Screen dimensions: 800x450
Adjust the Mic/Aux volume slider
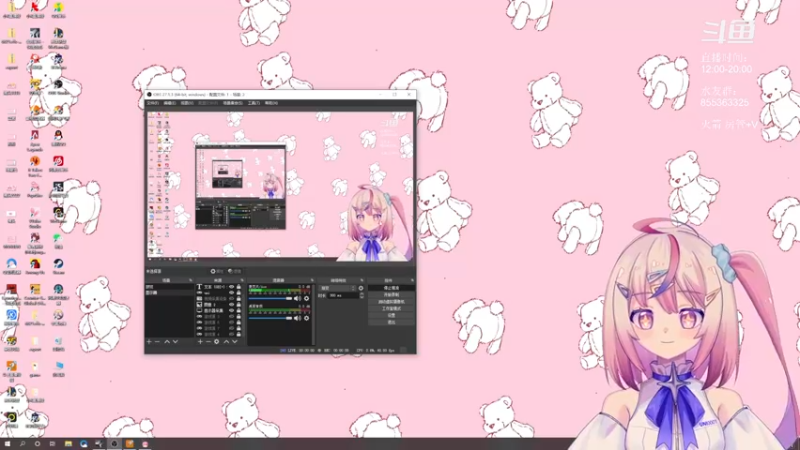tap(270, 298)
